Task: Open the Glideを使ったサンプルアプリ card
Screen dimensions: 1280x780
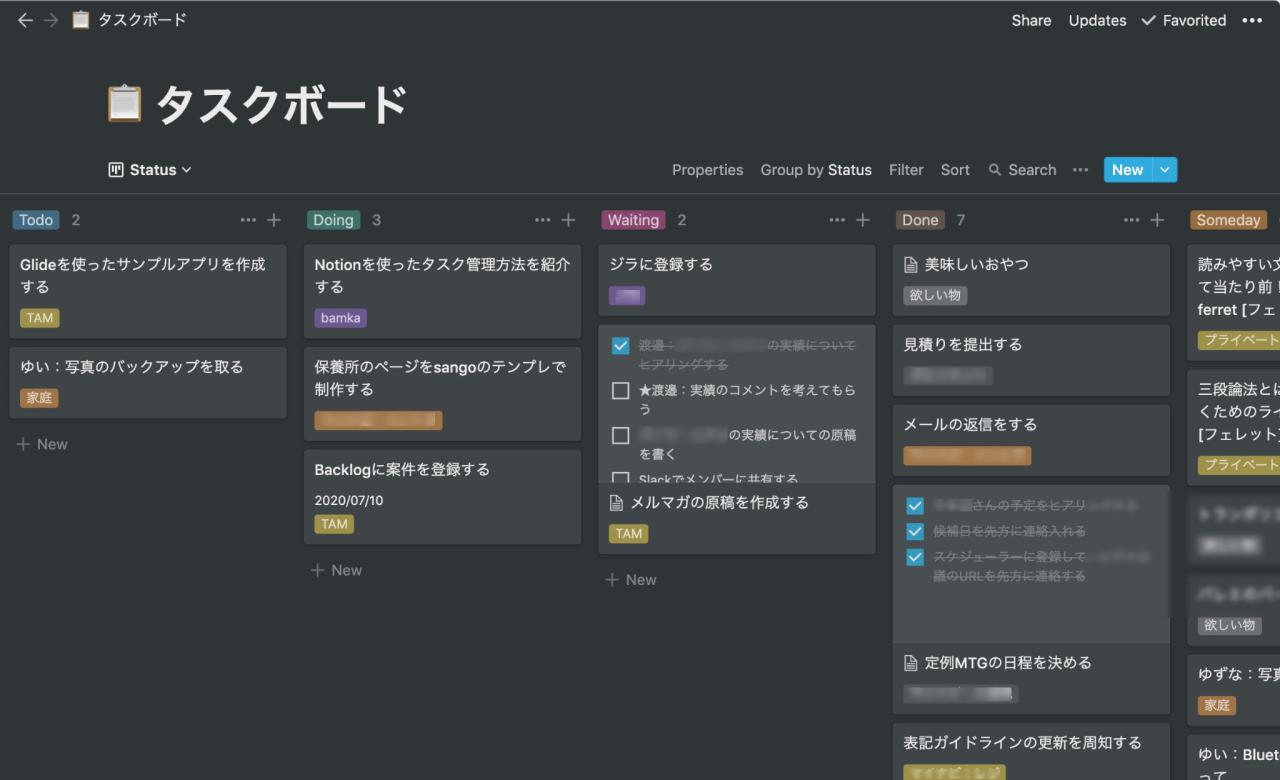Action: click(148, 292)
